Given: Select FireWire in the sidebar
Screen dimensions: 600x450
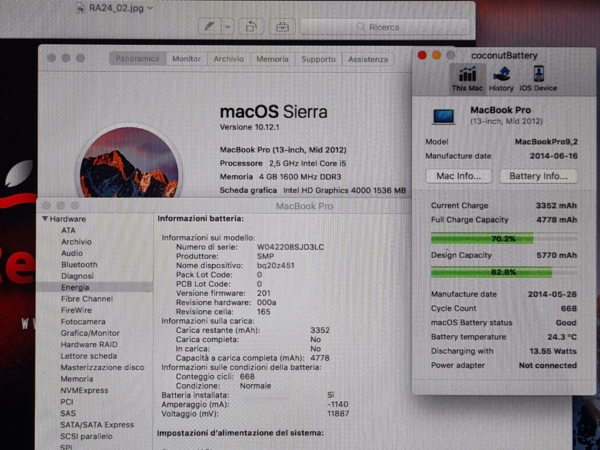Looking at the screenshot, I should coord(76,310).
